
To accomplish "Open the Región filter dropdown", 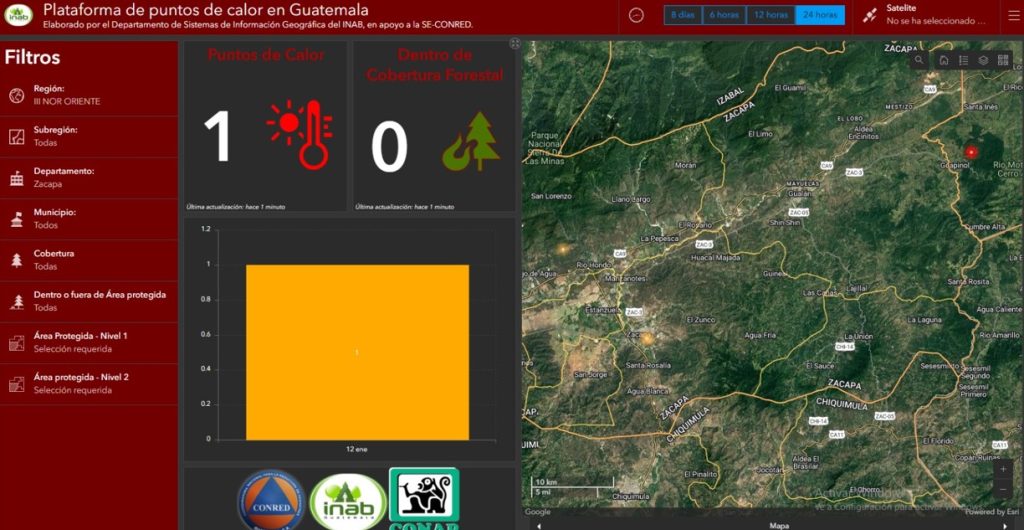I will [90, 95].
